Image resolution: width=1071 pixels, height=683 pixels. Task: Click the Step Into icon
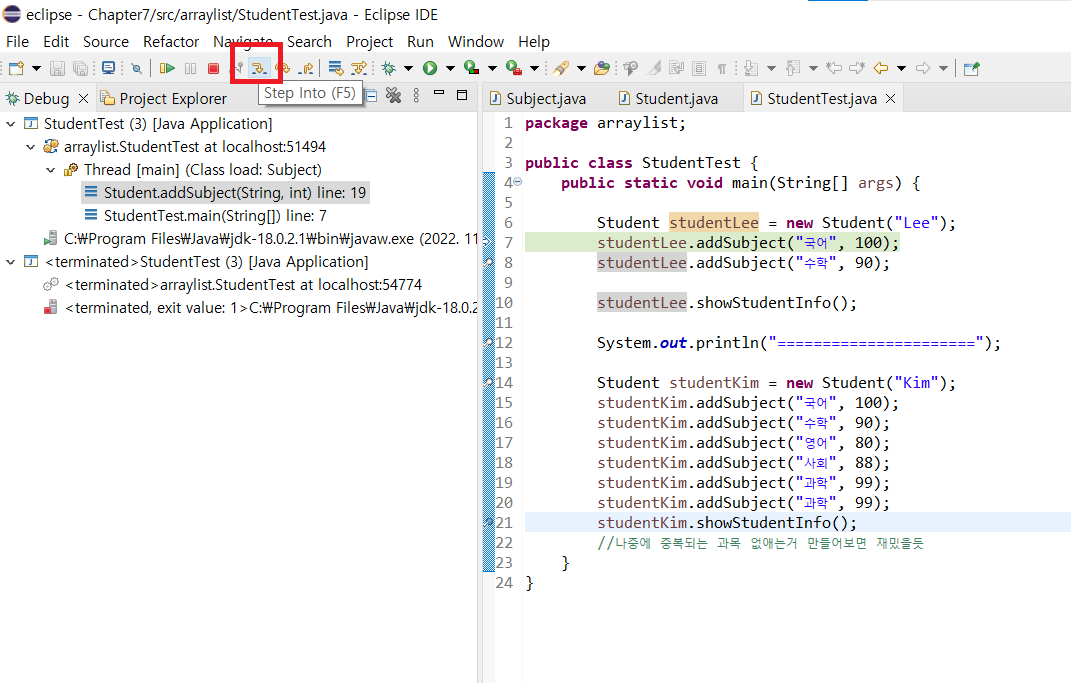coord(259,68)
